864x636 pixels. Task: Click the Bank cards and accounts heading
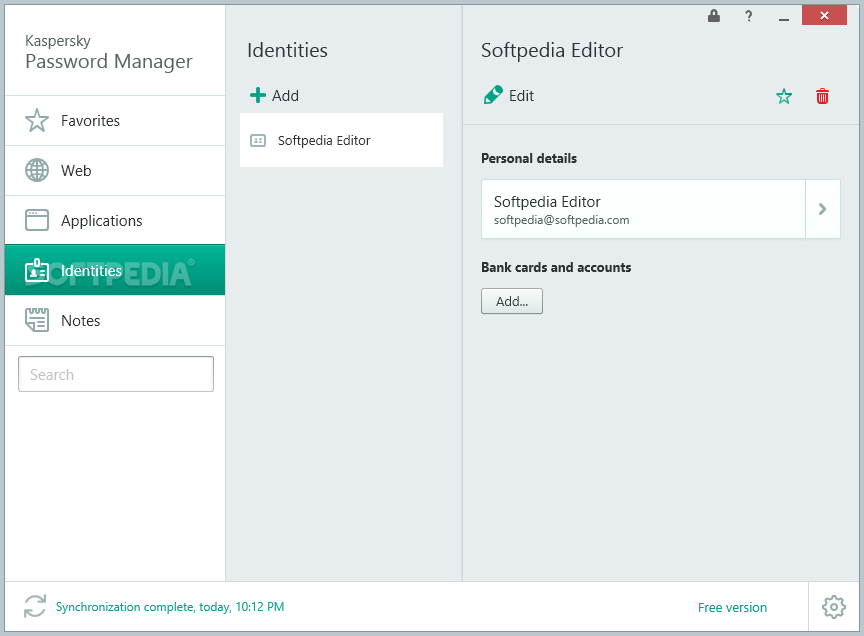(x=556, y=267)
